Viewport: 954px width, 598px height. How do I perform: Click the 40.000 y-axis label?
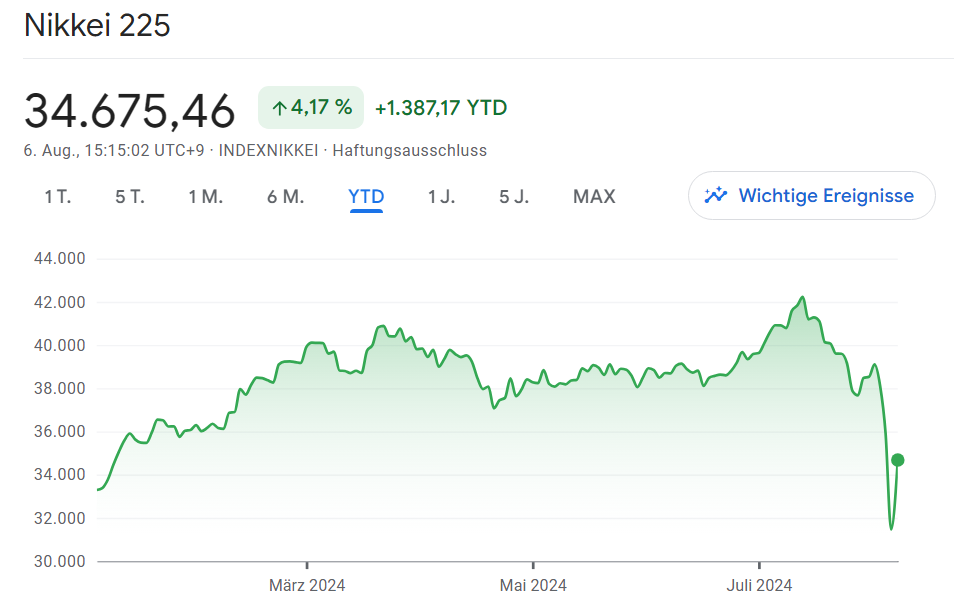[60, 346]
